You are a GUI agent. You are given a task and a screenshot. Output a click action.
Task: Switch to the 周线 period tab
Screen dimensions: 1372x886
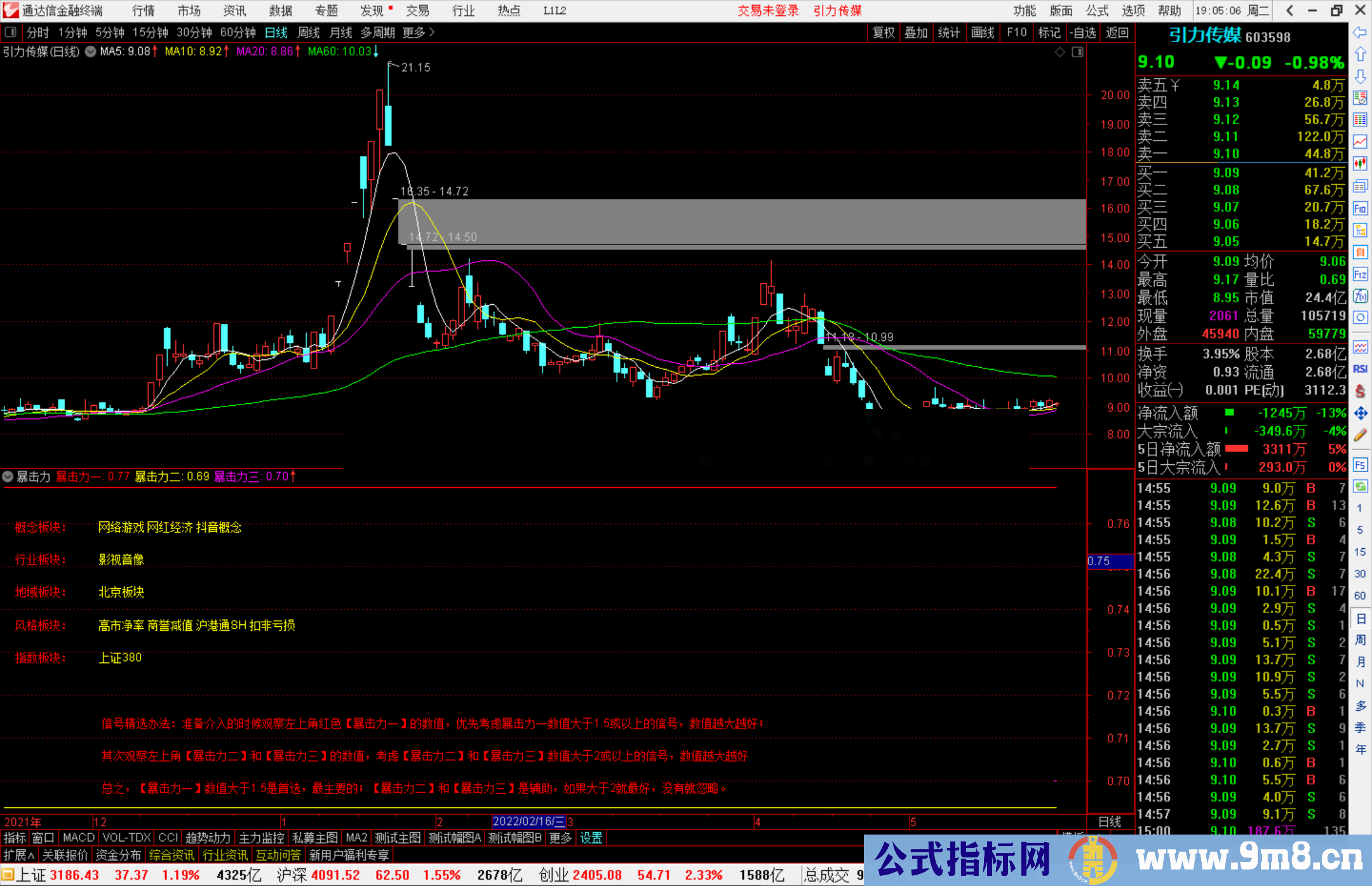click(x=308, y=32)
